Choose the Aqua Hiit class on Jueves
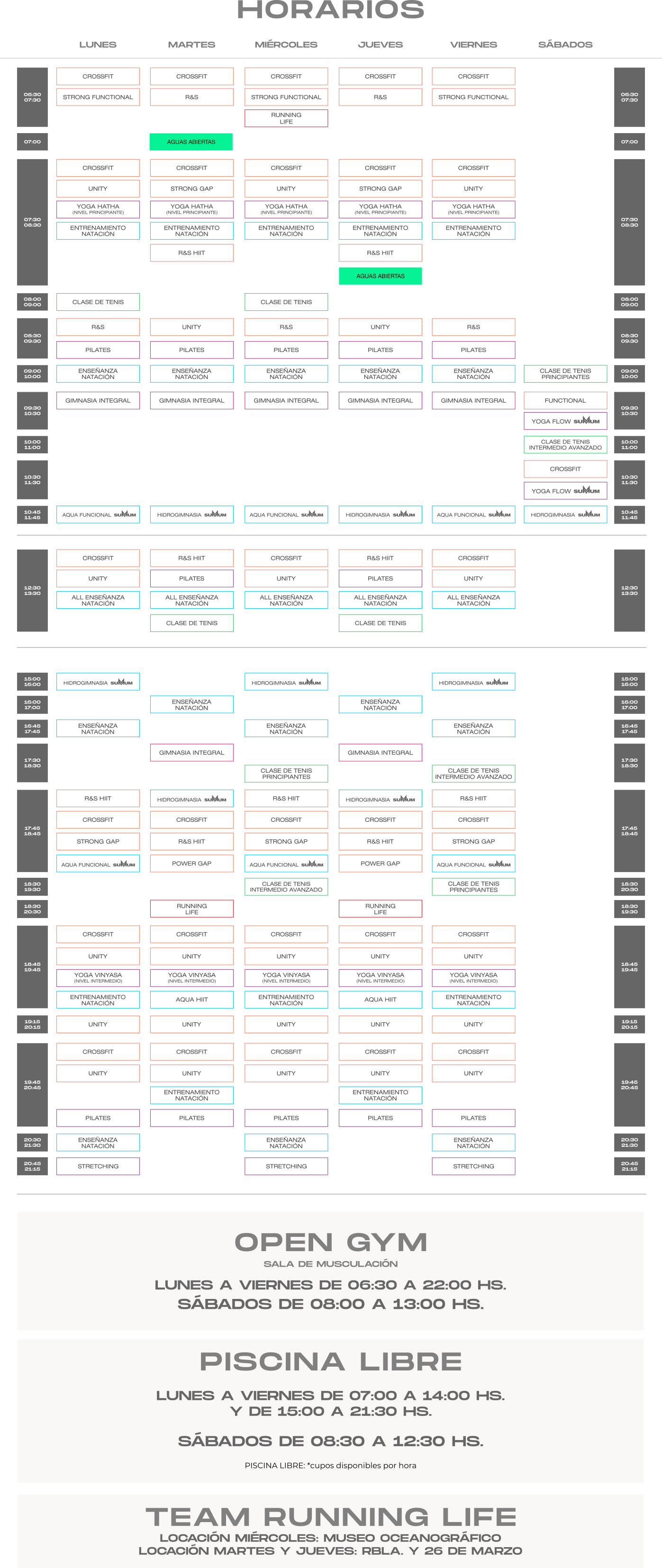The height and width of the screenshot is (1568, 662). pyautogui.click(x=380, y=1000)
